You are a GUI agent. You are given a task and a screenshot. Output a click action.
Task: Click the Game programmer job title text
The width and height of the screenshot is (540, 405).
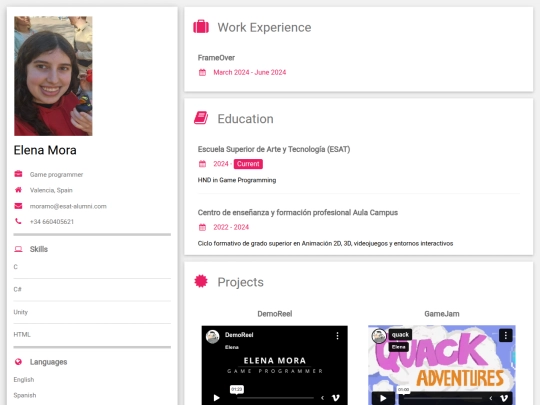pyautogui.click(x=56, y=175)
